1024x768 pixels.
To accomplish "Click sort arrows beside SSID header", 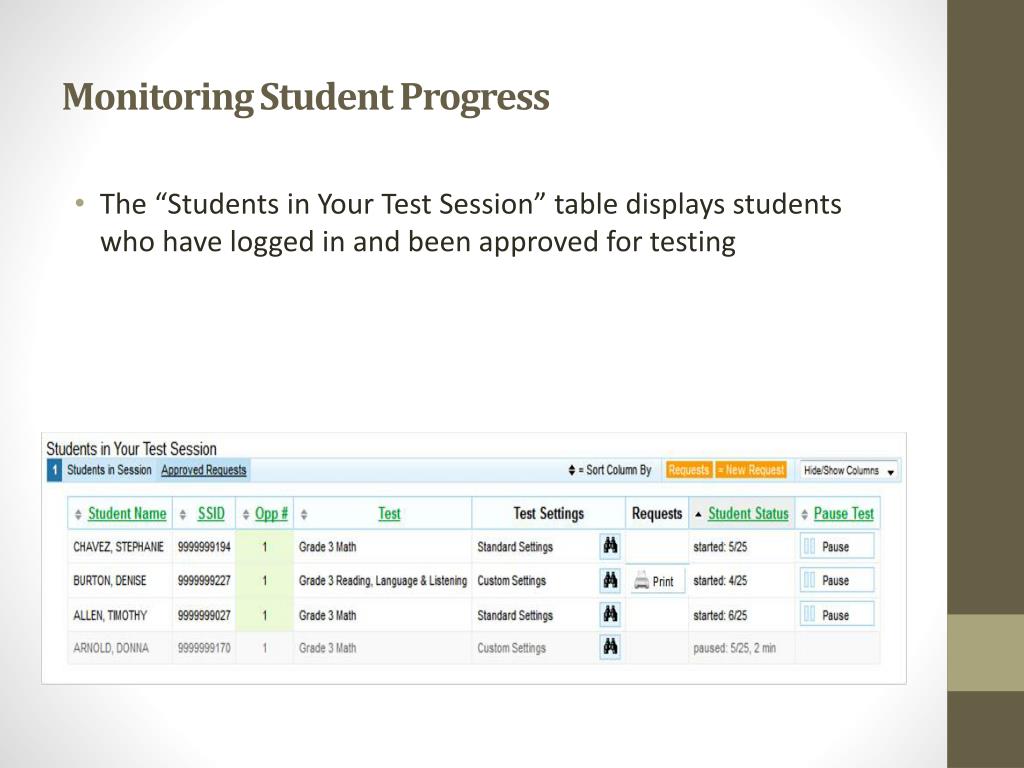I will tap(183, 515).
